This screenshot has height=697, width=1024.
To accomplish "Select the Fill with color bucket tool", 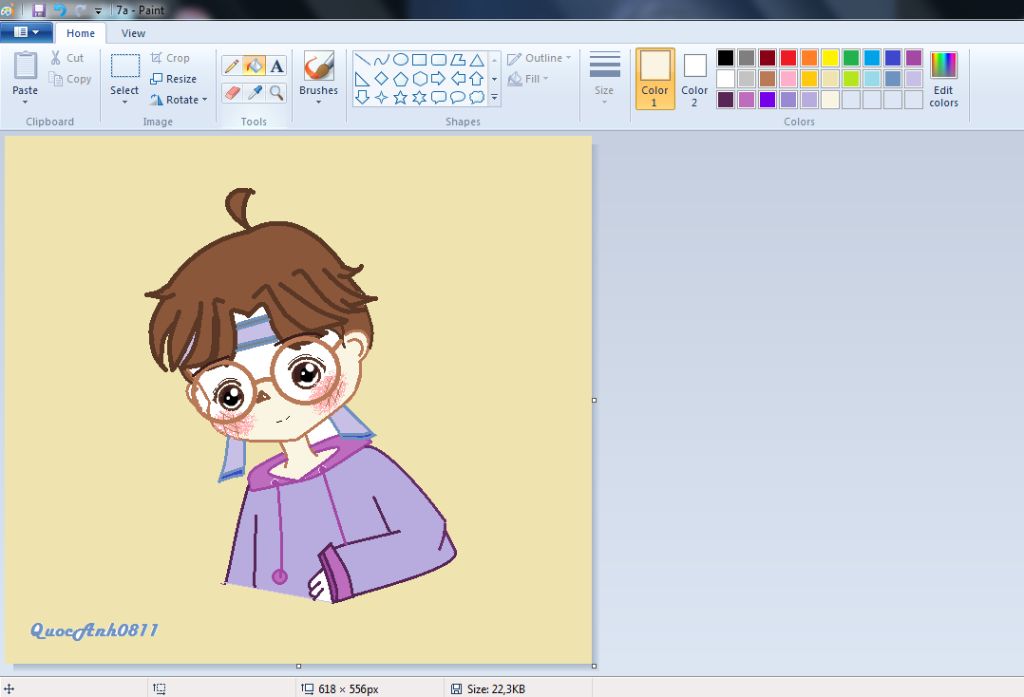I will pyautogui.click(x=254, y=66).
